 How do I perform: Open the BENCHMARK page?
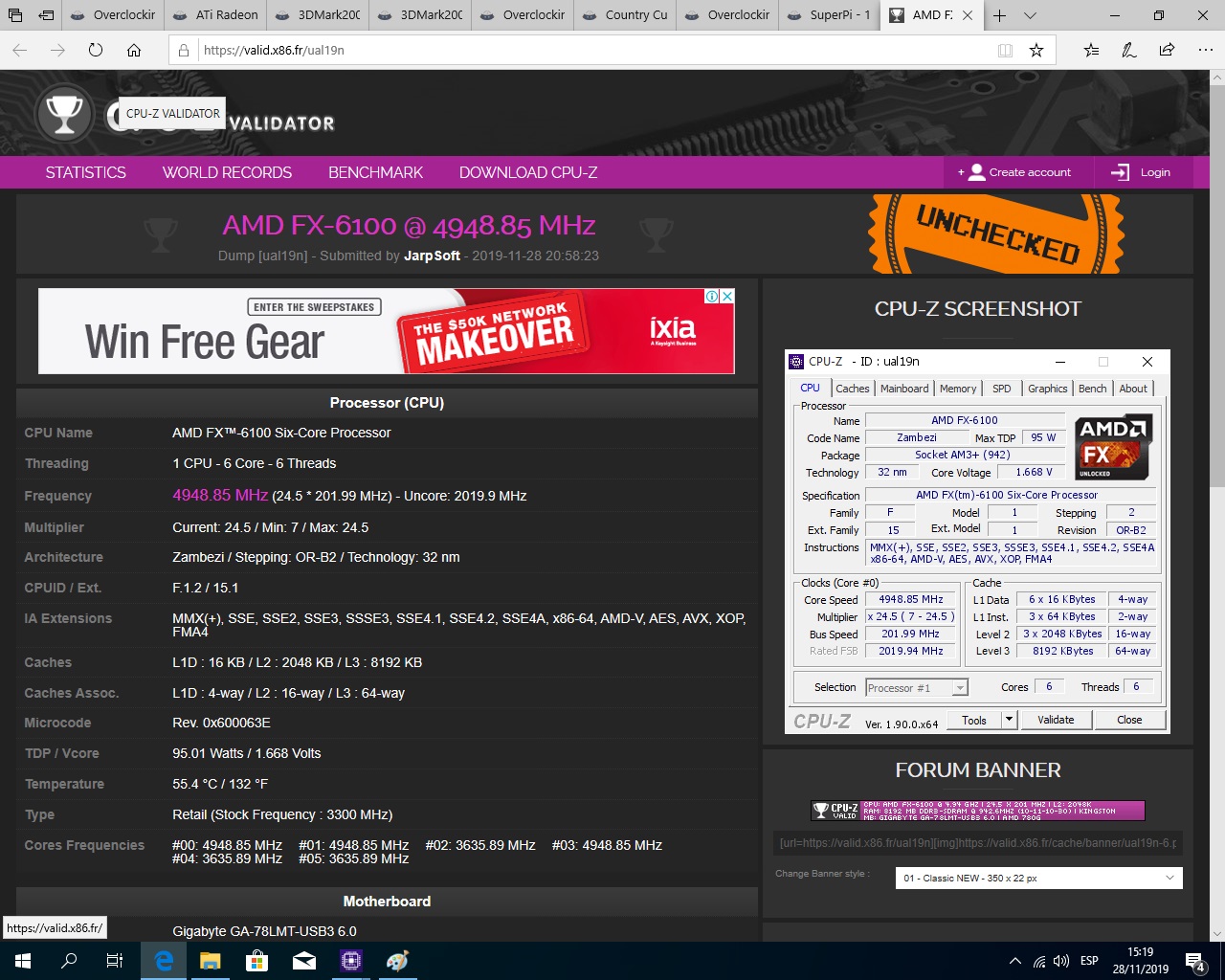(x=375, y=172)
